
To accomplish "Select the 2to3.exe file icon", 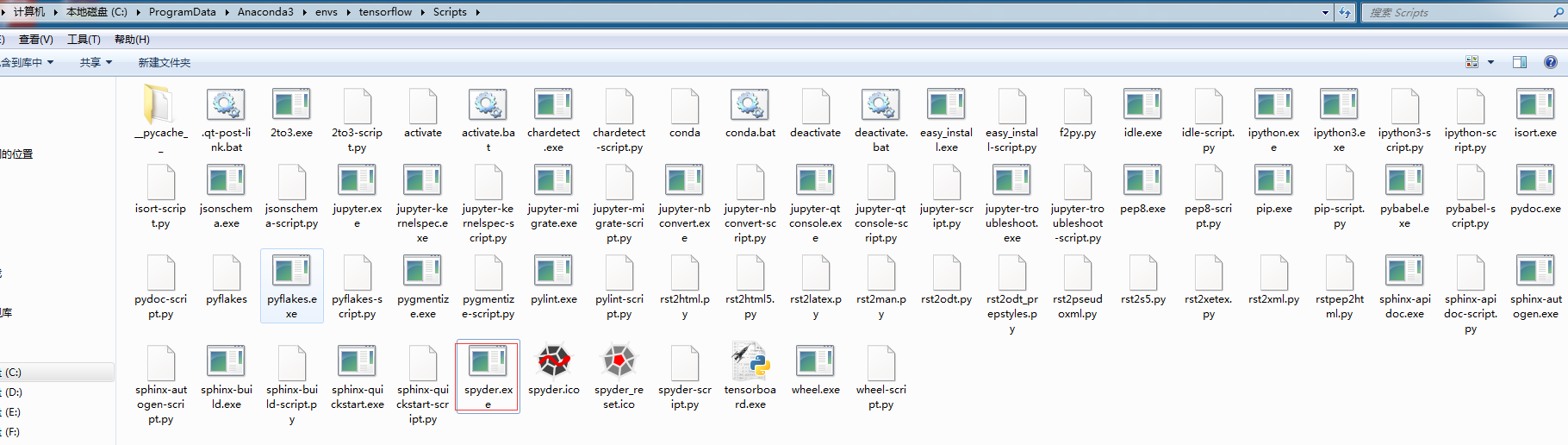I will [x=291, y=105].
